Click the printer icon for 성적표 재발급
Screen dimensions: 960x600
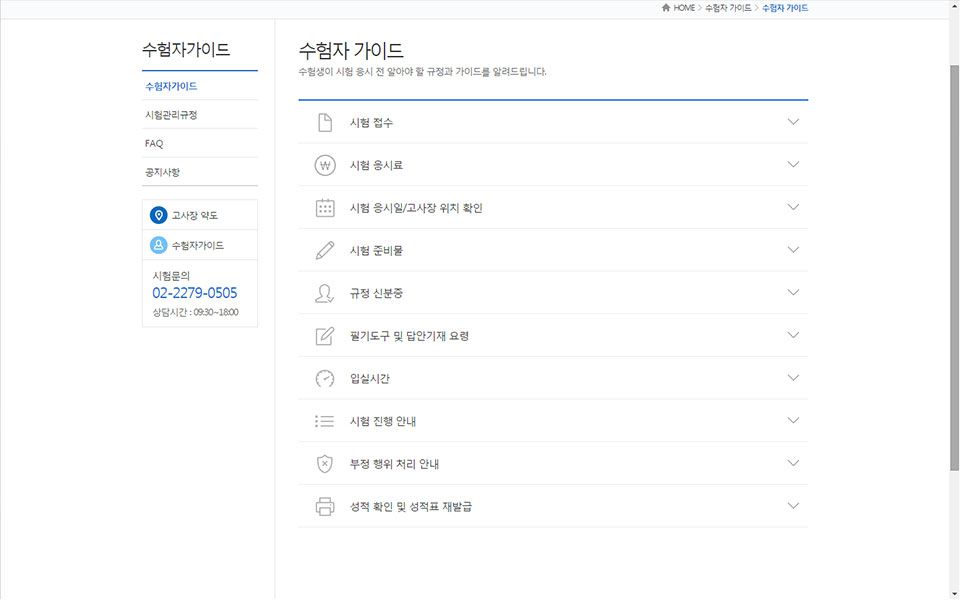pyautogui.click(x=324, y=507)
